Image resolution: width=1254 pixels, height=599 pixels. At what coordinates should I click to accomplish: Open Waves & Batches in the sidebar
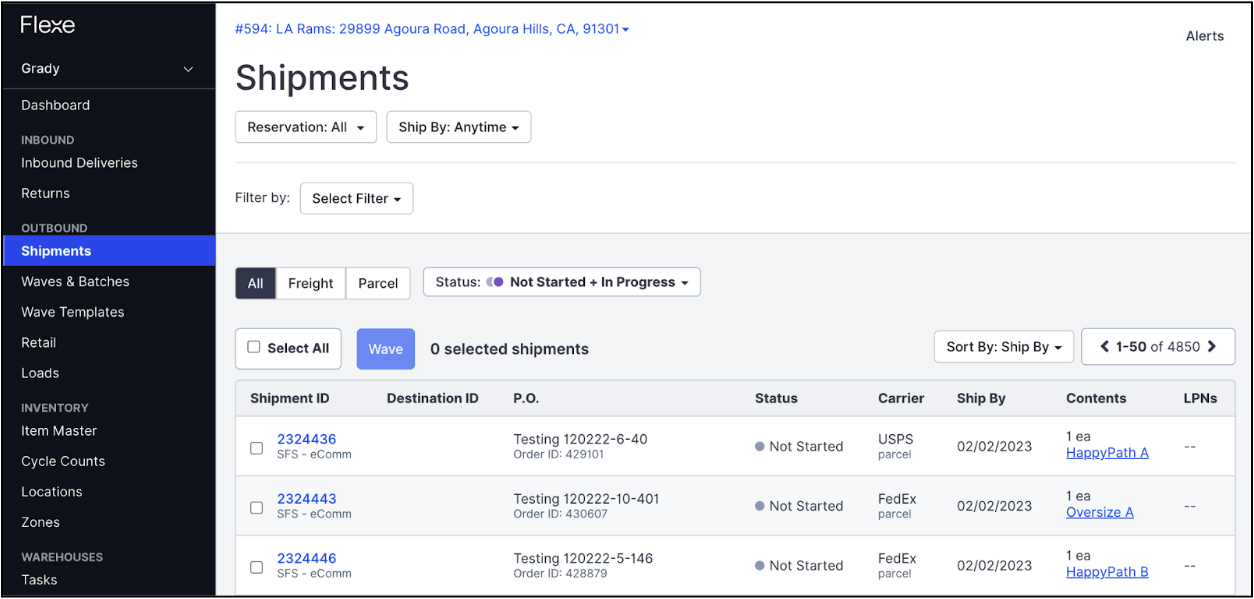[x=75, y=282]
